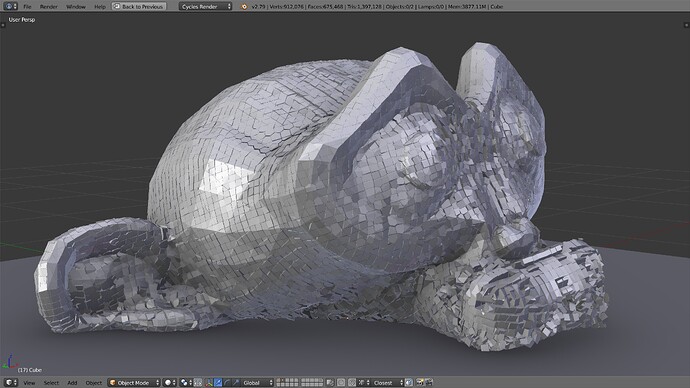
Task: Open the Global transform orientation dropdown
Action: (x=257, y=383)
